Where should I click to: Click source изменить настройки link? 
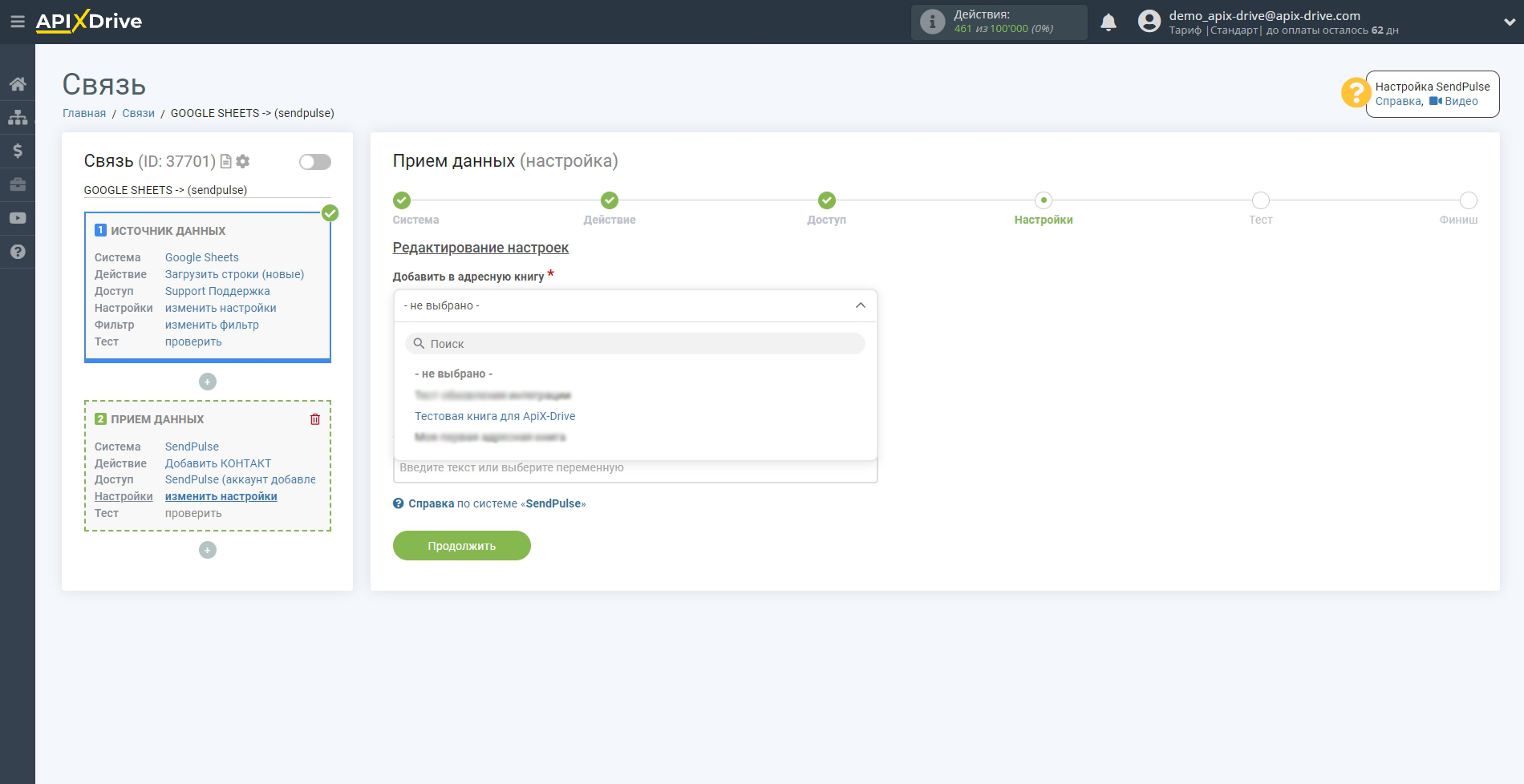click(x=221, y=308)
